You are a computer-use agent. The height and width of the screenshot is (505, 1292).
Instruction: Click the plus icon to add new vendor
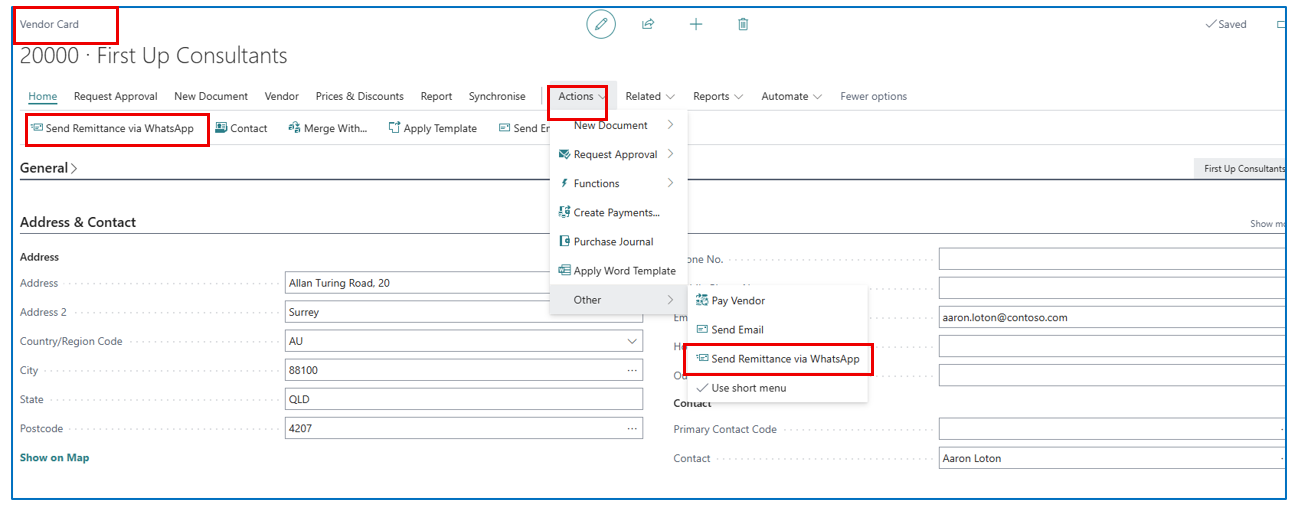pyautogui.click(x=696, y=25)
